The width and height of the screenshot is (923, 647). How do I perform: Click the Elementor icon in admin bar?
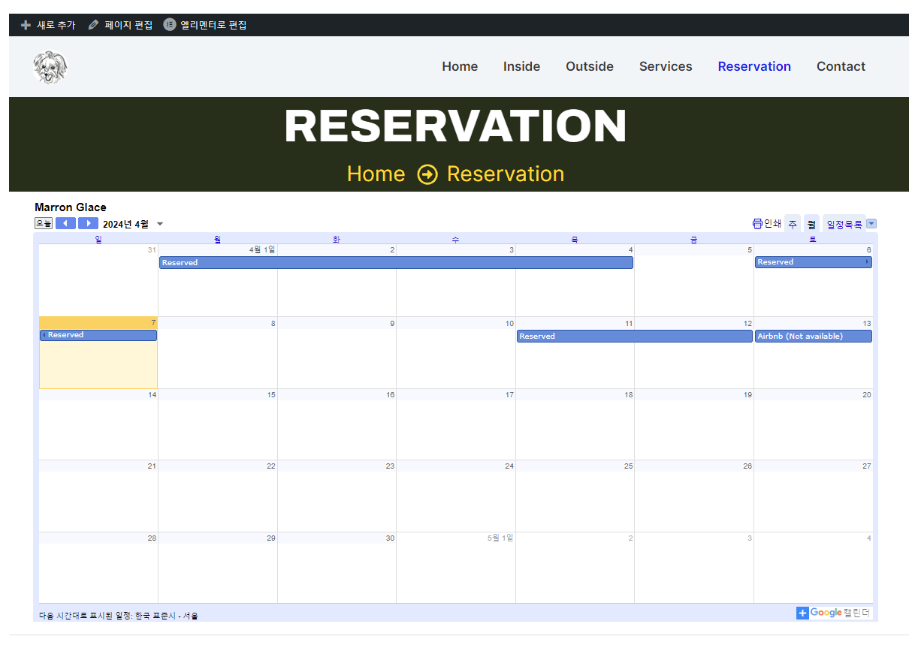[x=170, y=25]
